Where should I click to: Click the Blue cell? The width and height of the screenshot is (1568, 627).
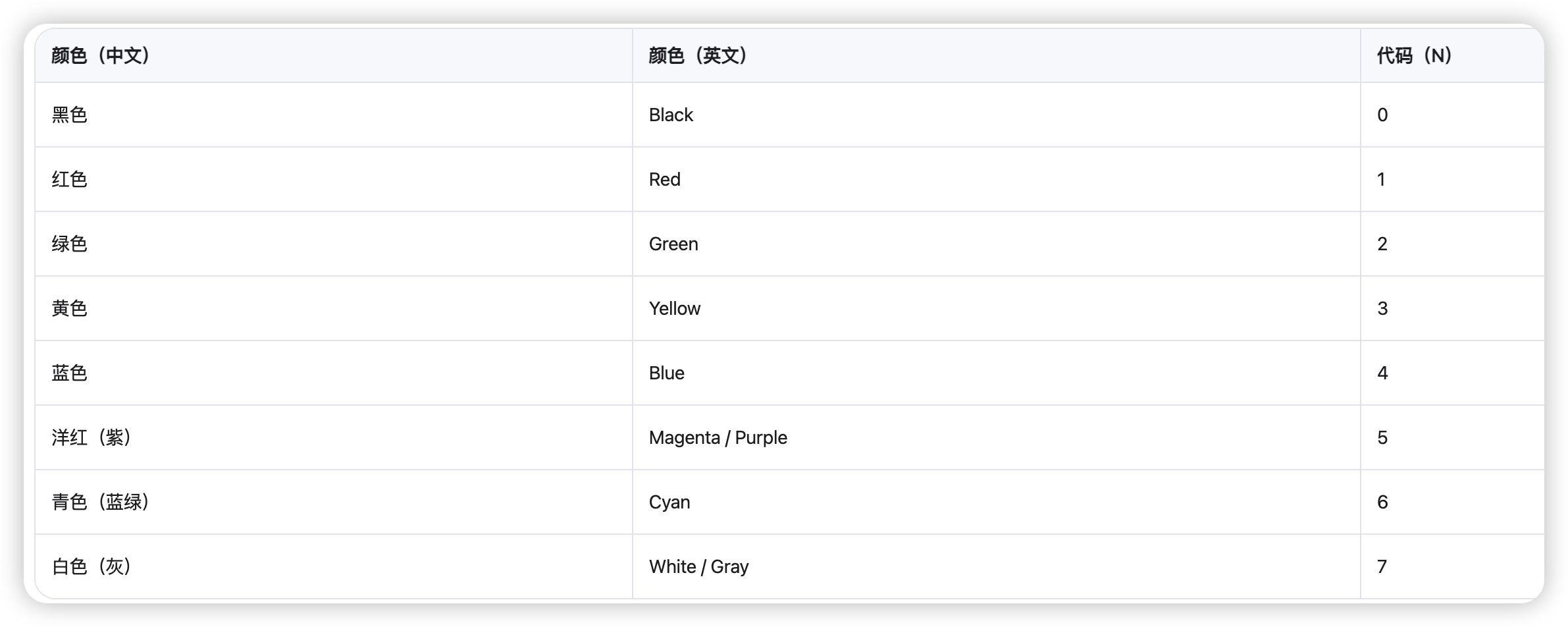point(667,373)
